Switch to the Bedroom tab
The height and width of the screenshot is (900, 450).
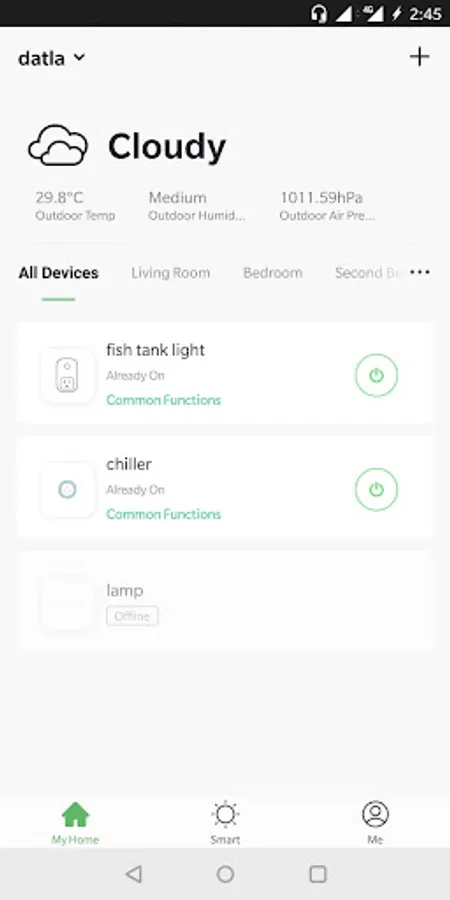click(273, 273)
